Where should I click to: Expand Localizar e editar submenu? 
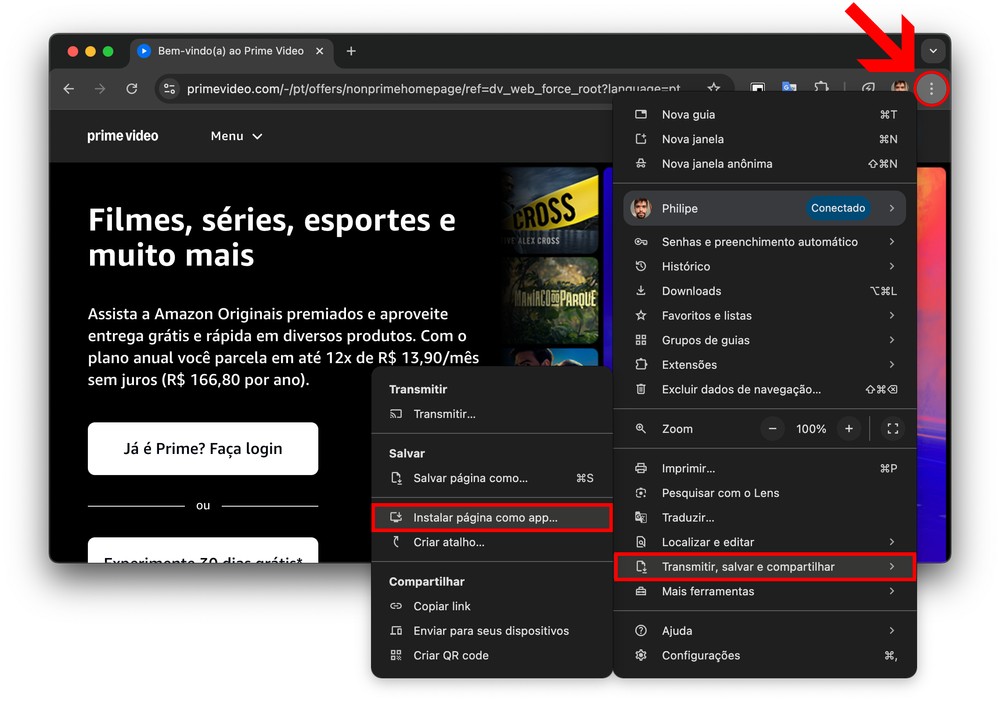coord(765,542)
